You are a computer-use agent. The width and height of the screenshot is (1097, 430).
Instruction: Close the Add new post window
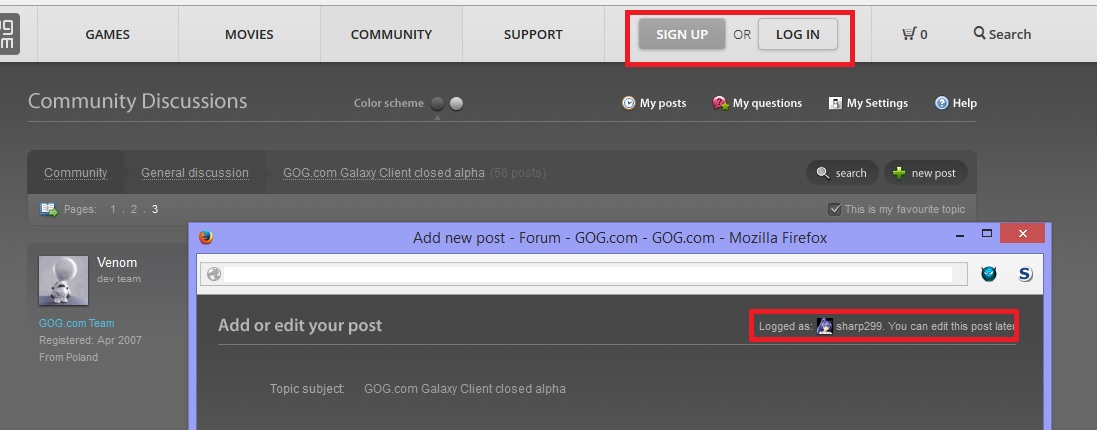point(1022,234)
